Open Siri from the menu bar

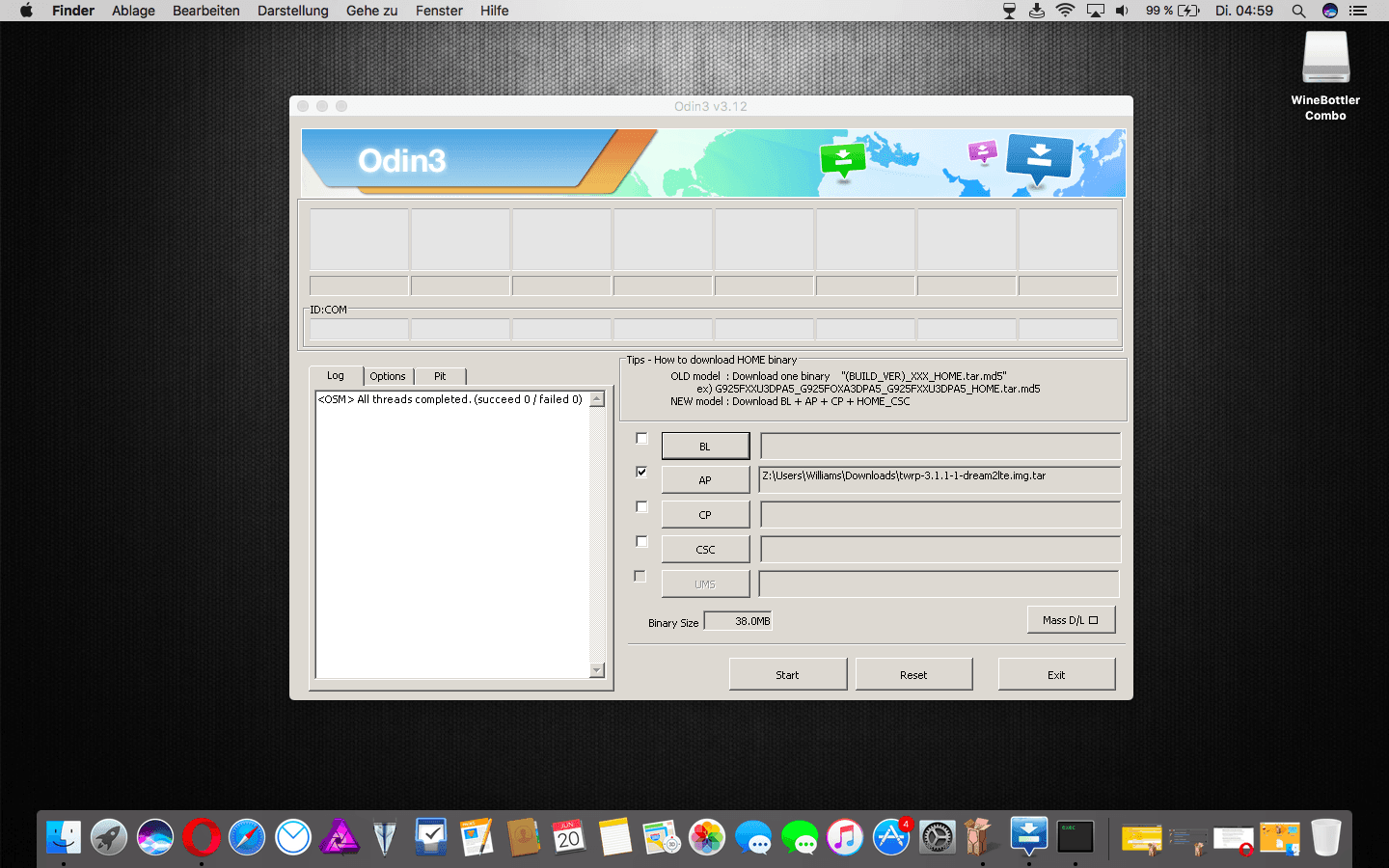(1330, 11)
